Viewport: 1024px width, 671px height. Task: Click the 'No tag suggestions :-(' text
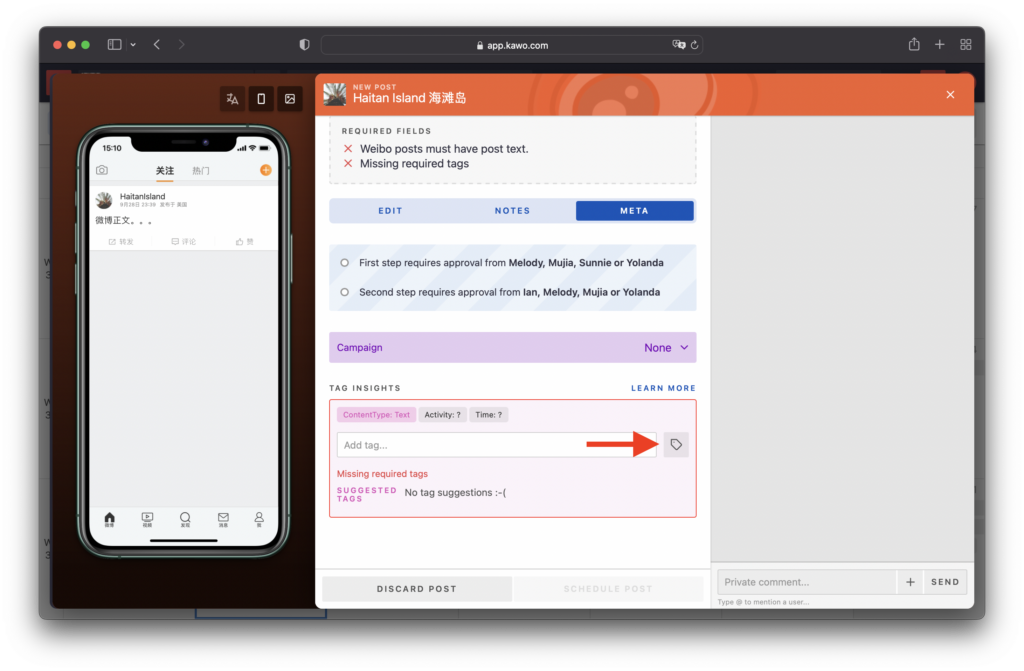tap(455, 493)
